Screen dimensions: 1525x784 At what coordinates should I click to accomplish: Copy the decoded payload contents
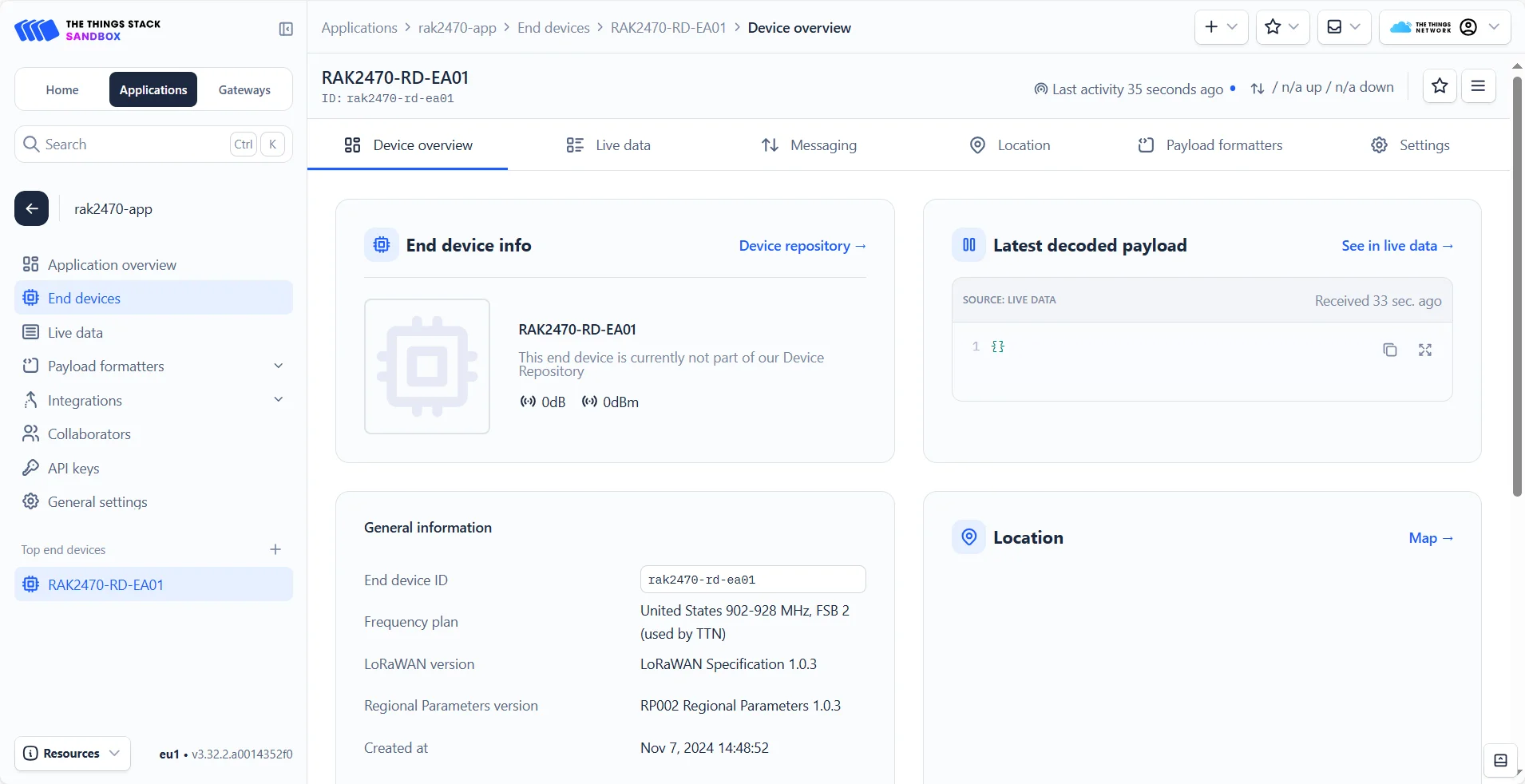tap(1390, 350)
